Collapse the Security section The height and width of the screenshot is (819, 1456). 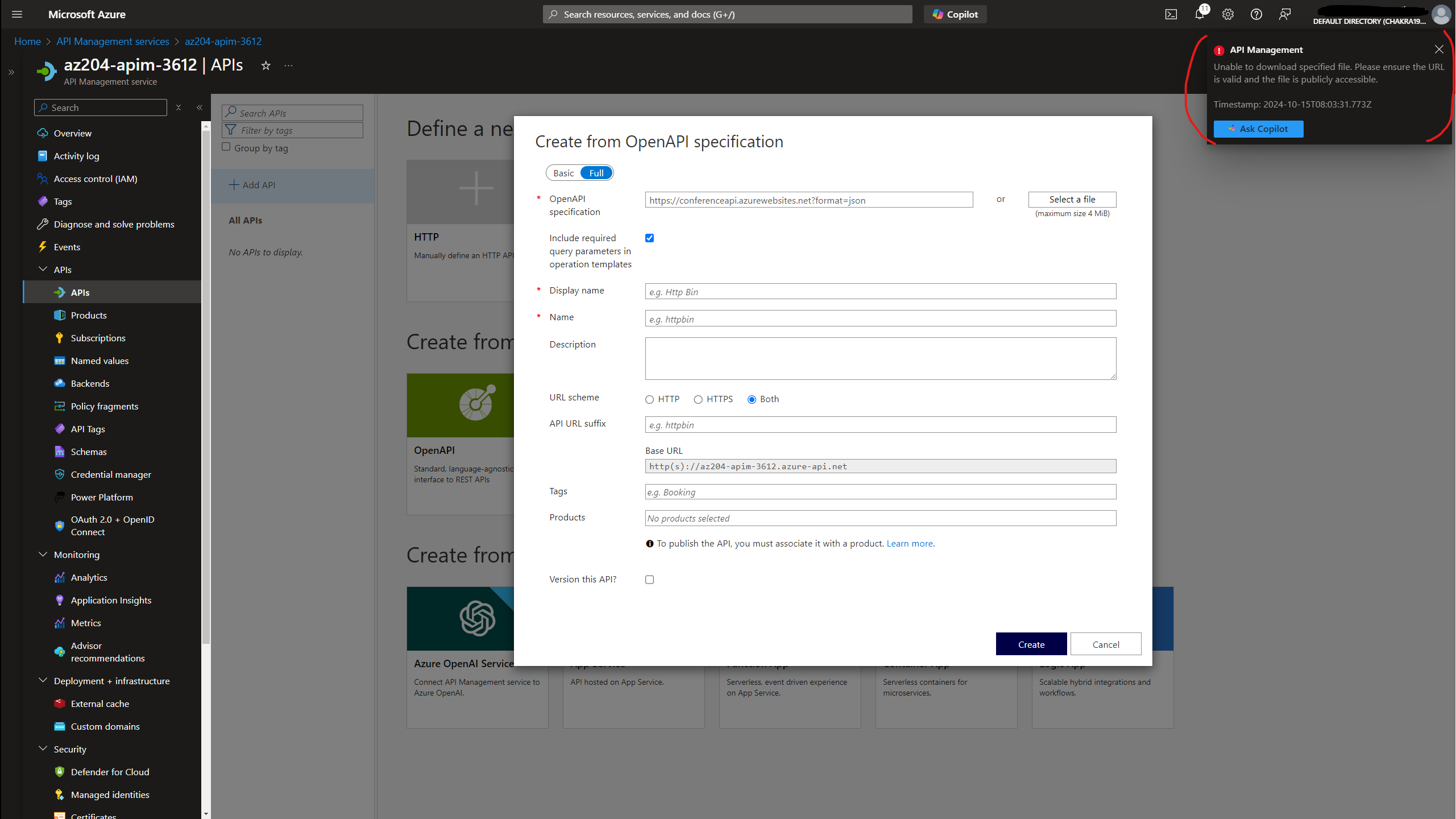(43, 748)
